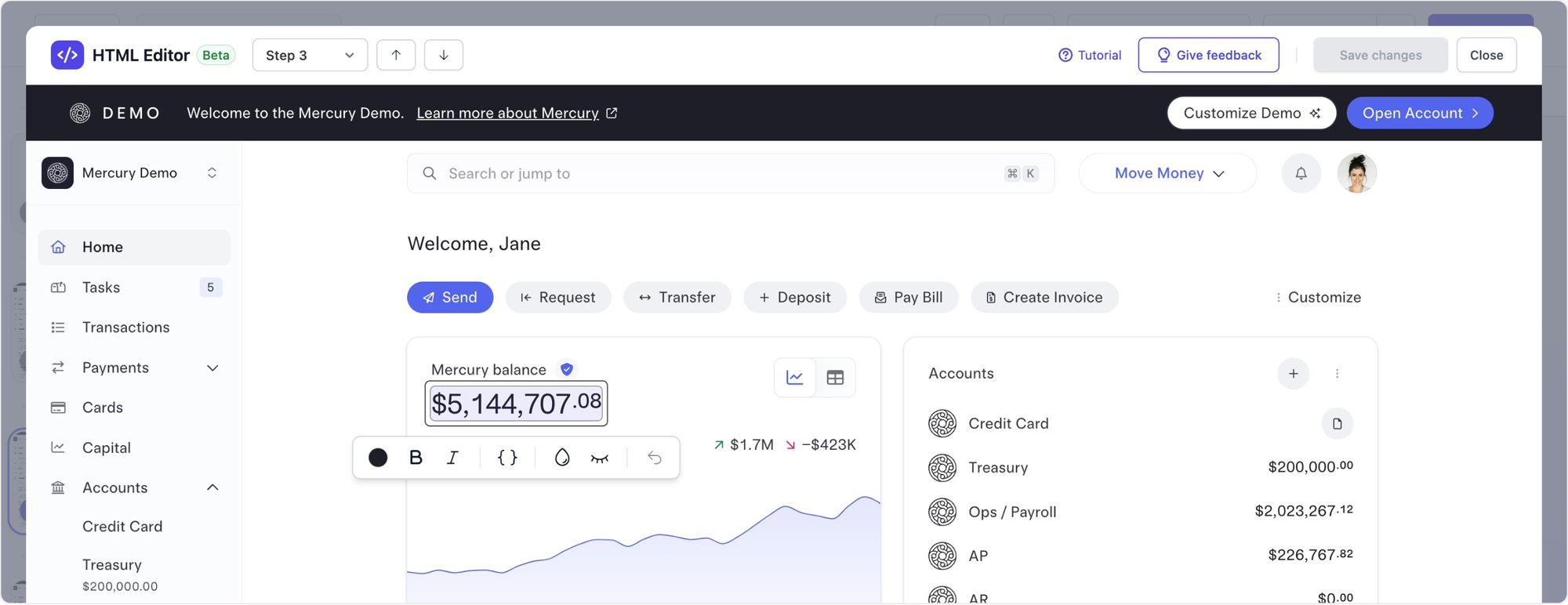
Task: Open Treasury account row in Accounts panel
Action: (x=1141, y=468)
